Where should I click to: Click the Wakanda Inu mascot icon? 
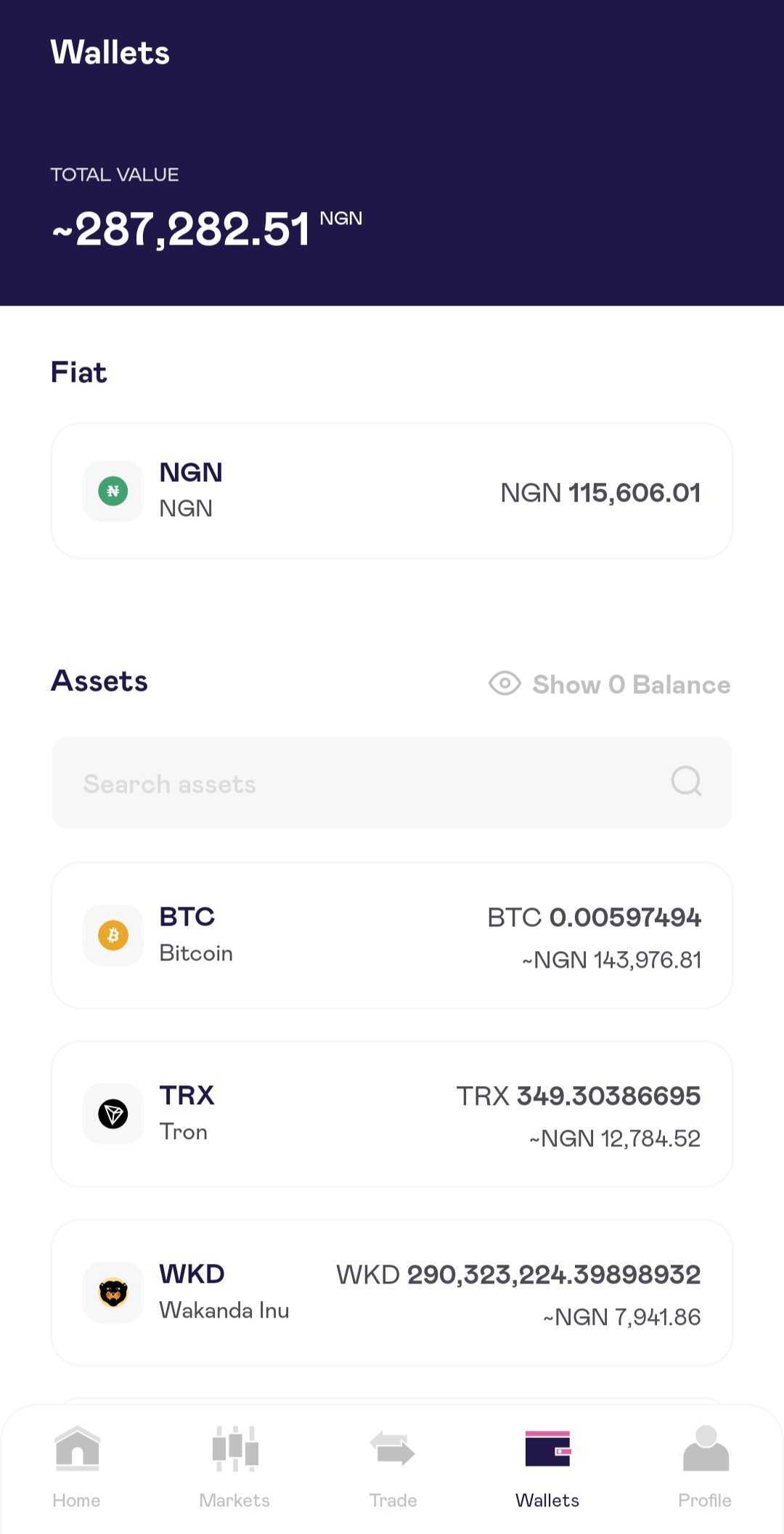click(x=113, y=1292)
